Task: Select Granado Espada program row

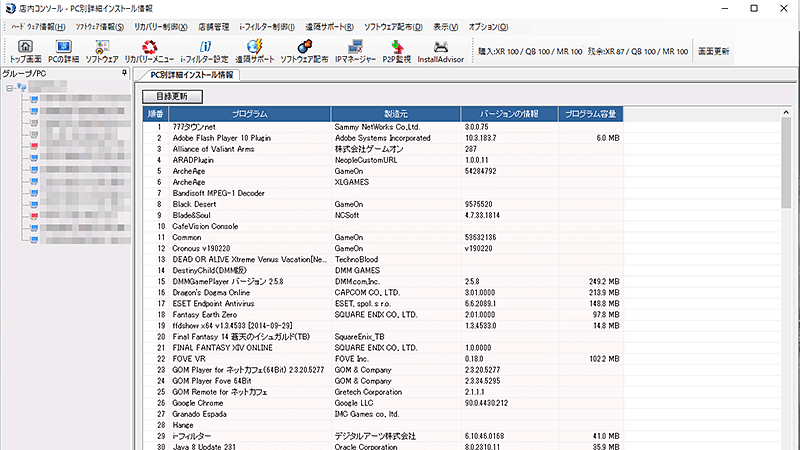Action: click(383, 414)
